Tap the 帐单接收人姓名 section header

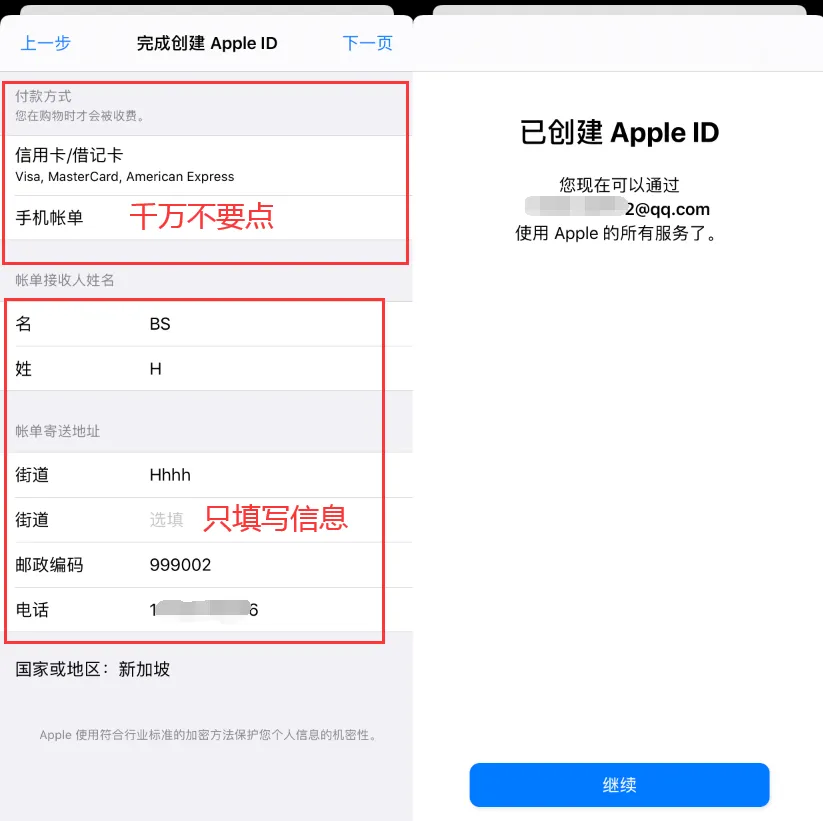click(x=65, y=280)
